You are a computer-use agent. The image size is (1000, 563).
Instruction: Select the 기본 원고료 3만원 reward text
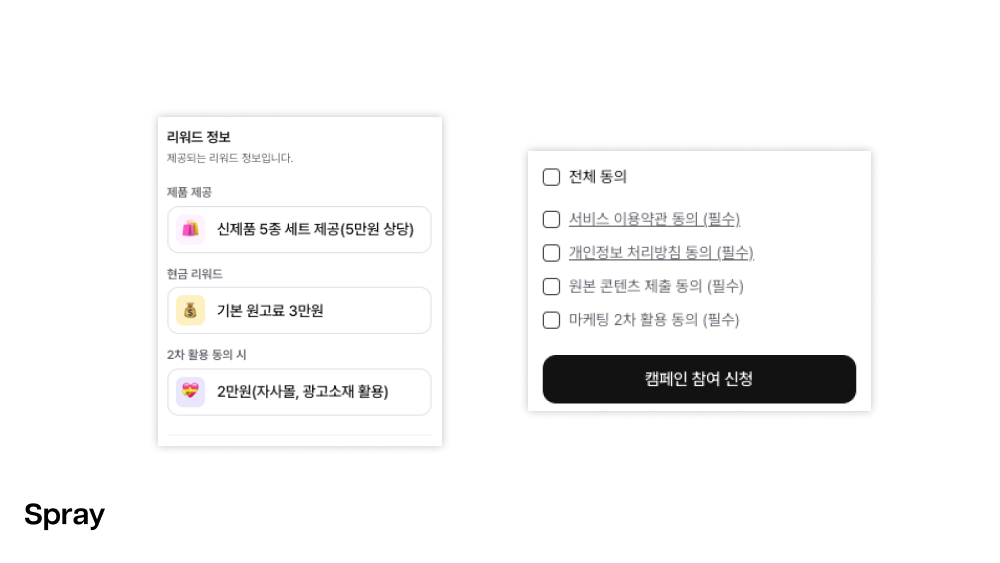[x=270, y=310]
